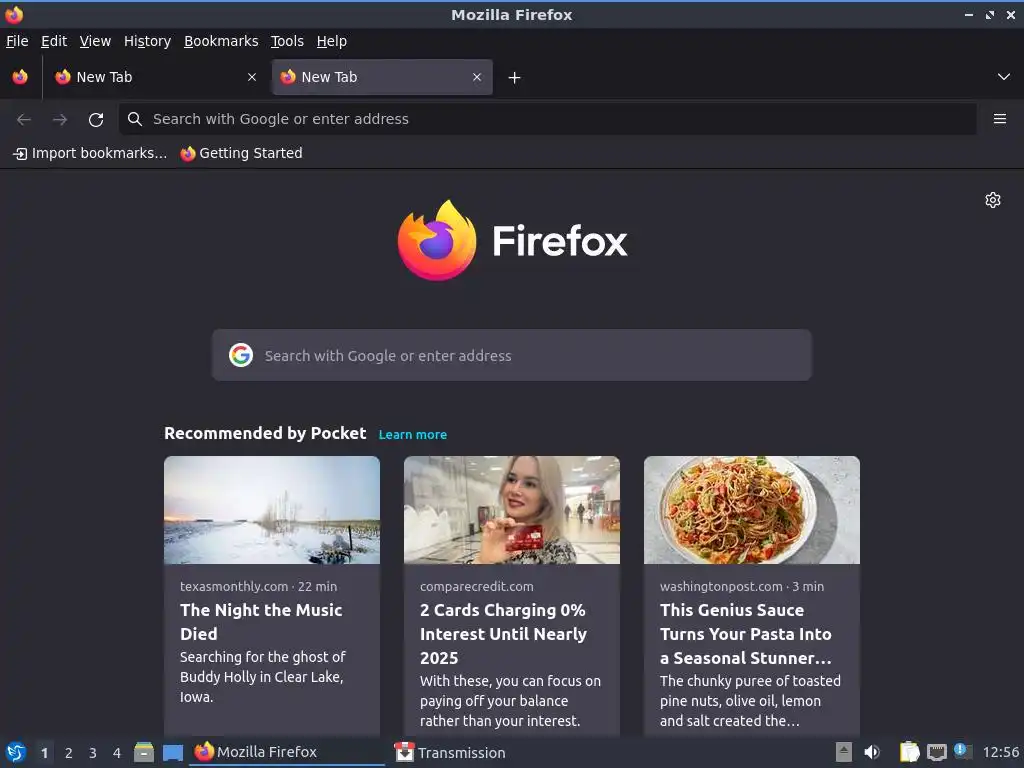Screen dimensions: 1024x768
Task: Switch to workspace 1 in the pager
Action: [x=44, y=753]
